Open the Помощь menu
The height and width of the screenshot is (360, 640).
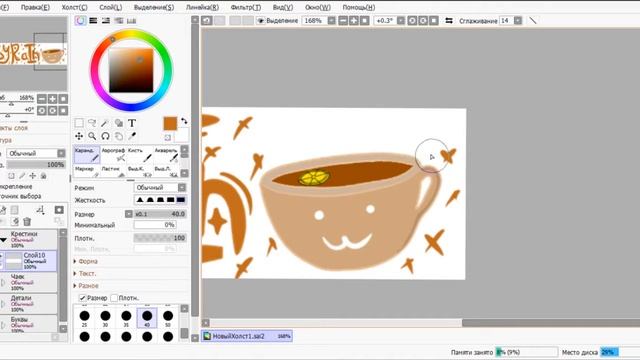(x=358, y=7)
